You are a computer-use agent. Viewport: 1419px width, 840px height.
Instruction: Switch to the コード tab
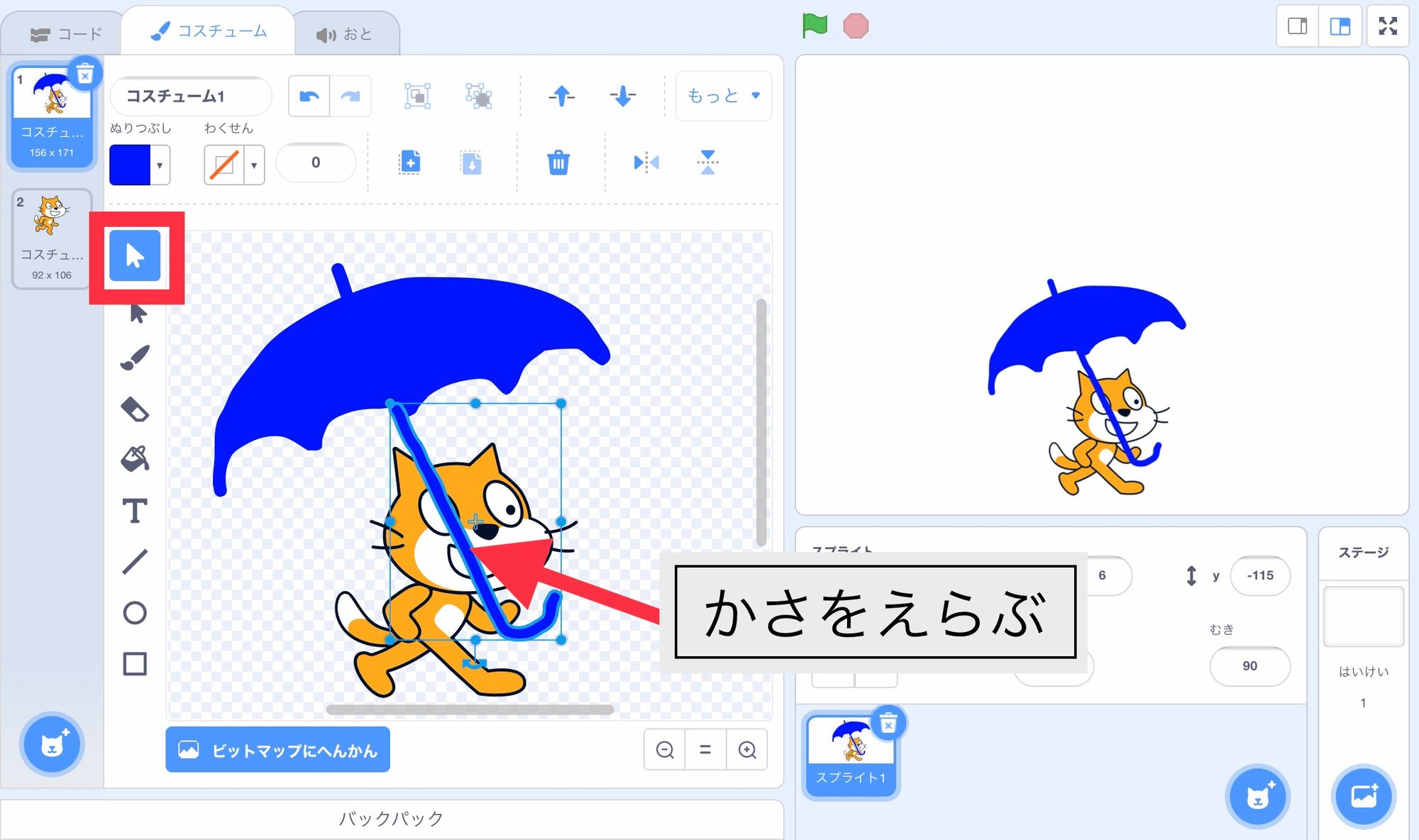(x=66, y=33)
